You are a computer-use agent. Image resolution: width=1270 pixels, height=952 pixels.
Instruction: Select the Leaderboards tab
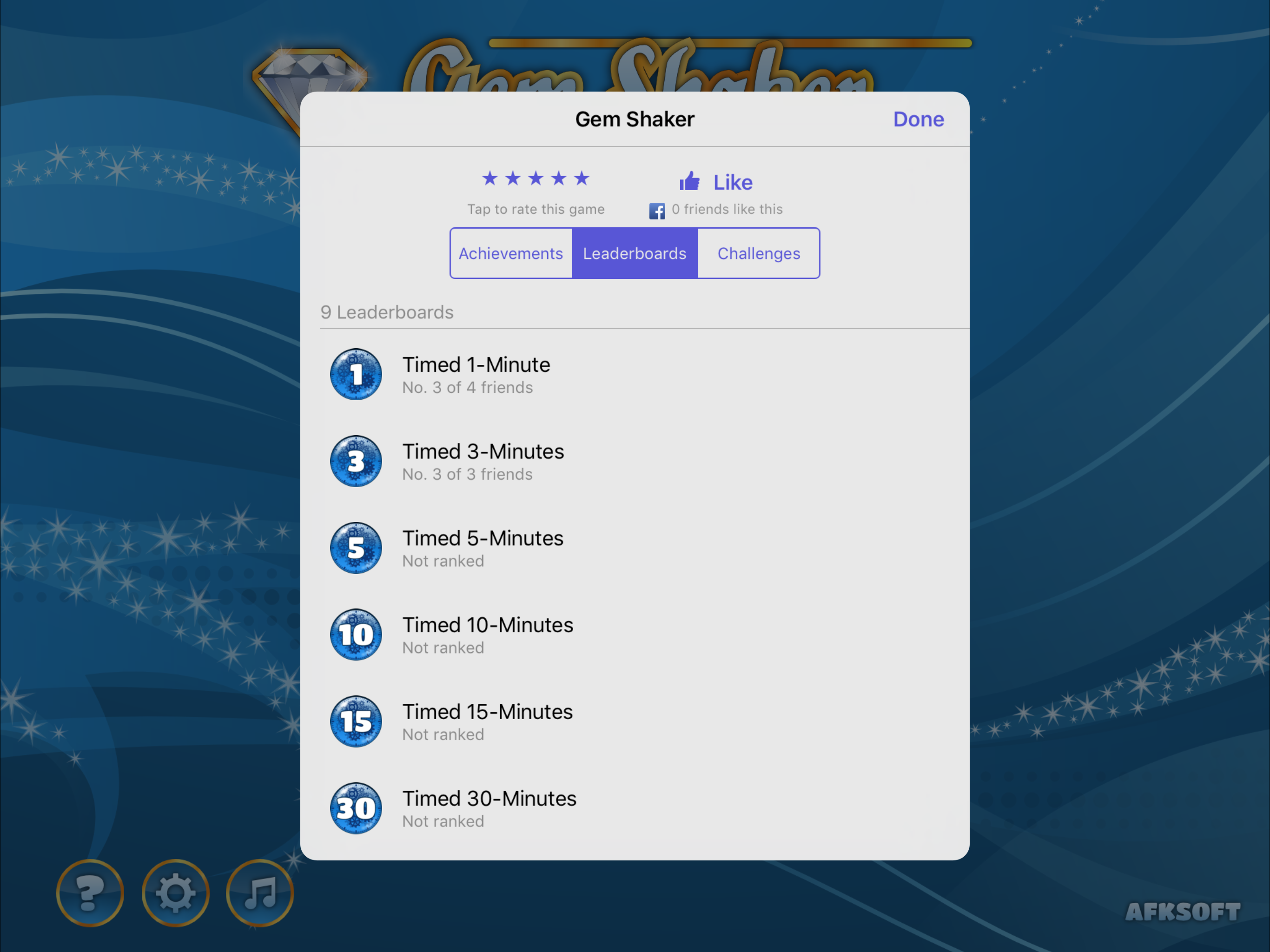click(x=635, y=253)
